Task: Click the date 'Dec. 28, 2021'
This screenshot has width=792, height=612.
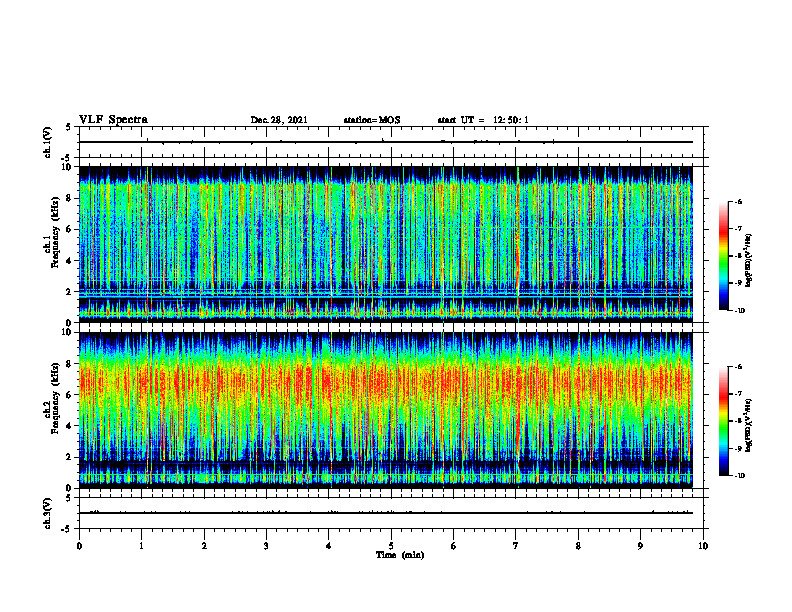Action: pos(279,120)
